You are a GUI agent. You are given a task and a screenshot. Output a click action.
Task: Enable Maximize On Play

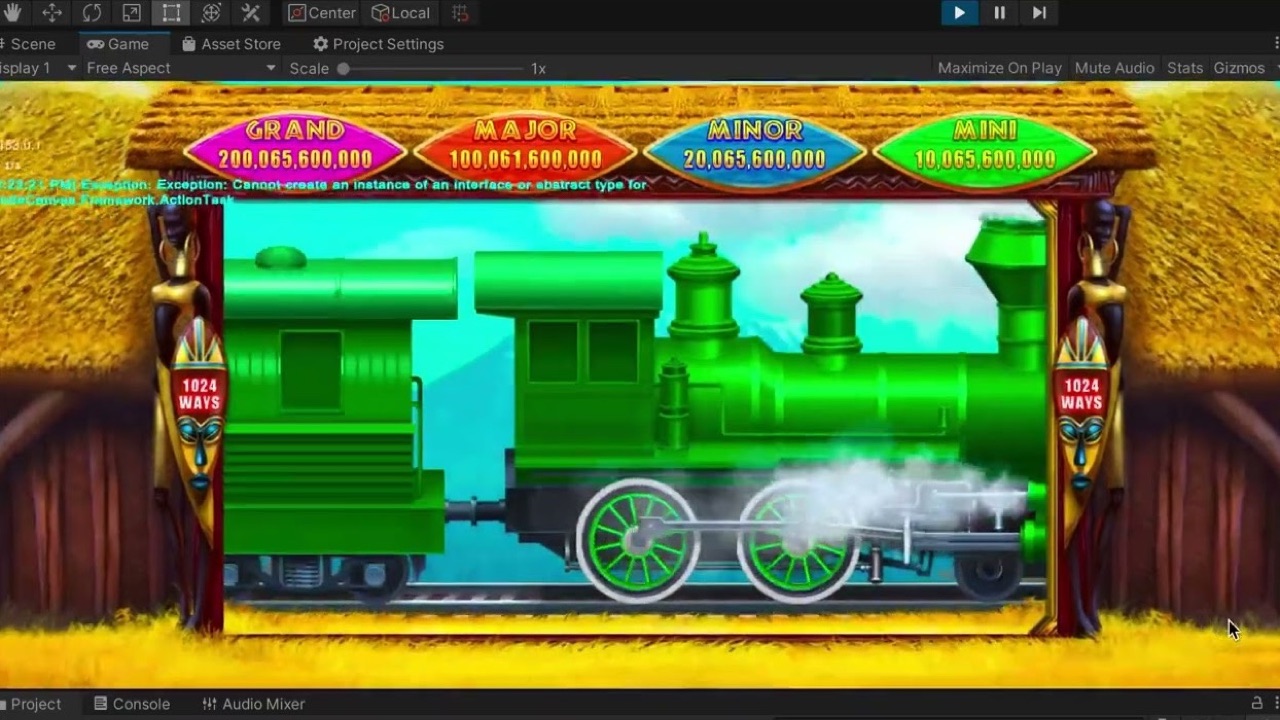click(x=1000, y=68)
